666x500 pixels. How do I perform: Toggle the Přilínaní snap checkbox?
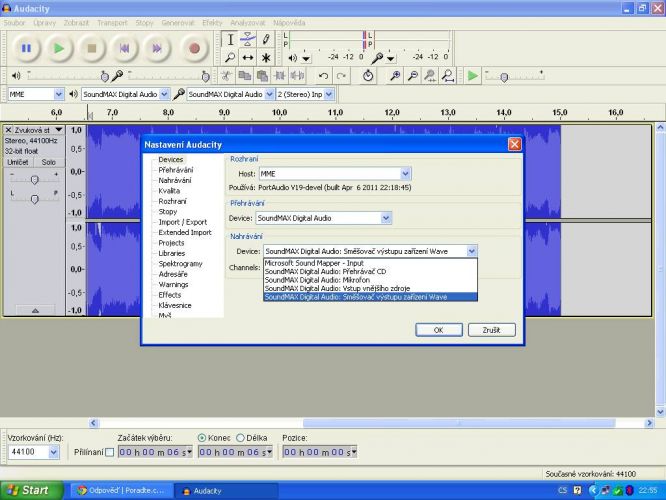pos(110,452)
